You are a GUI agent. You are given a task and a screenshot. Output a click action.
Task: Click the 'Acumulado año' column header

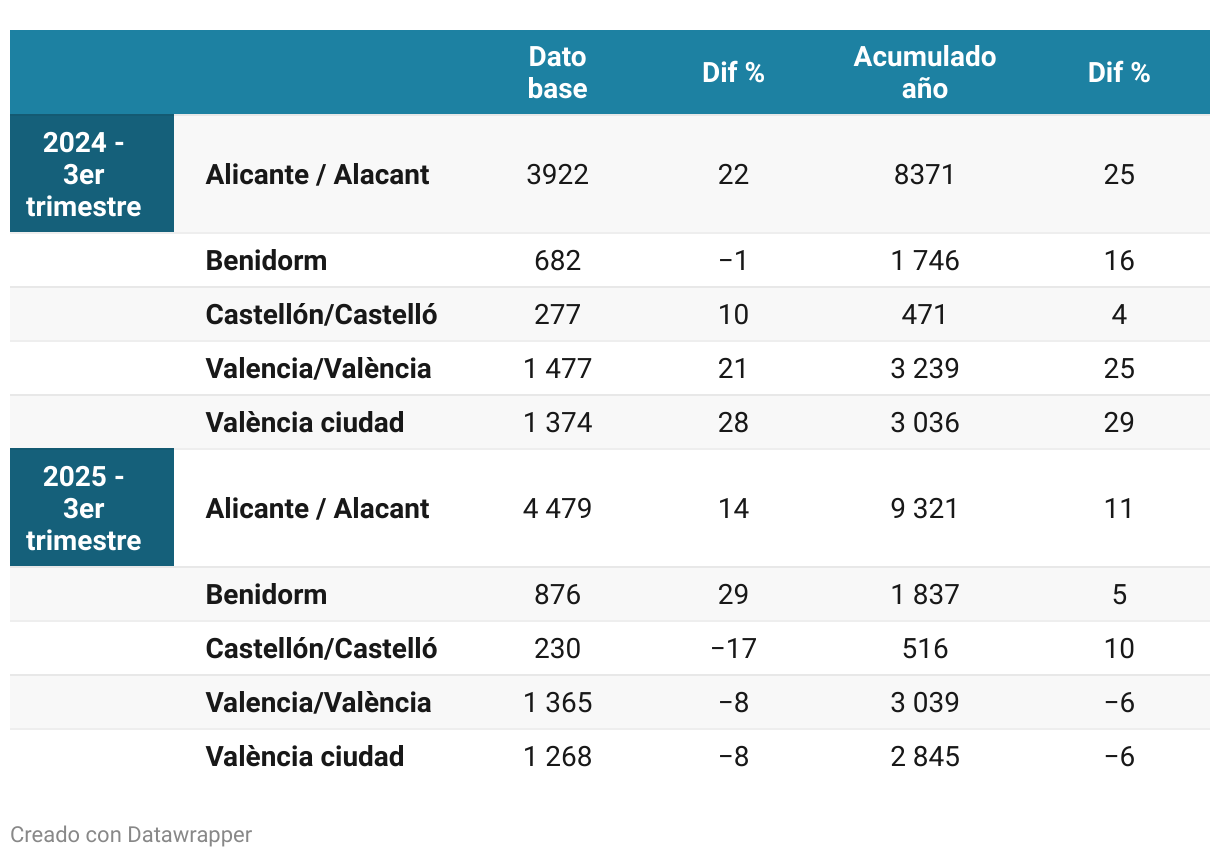tap(925, 72)
